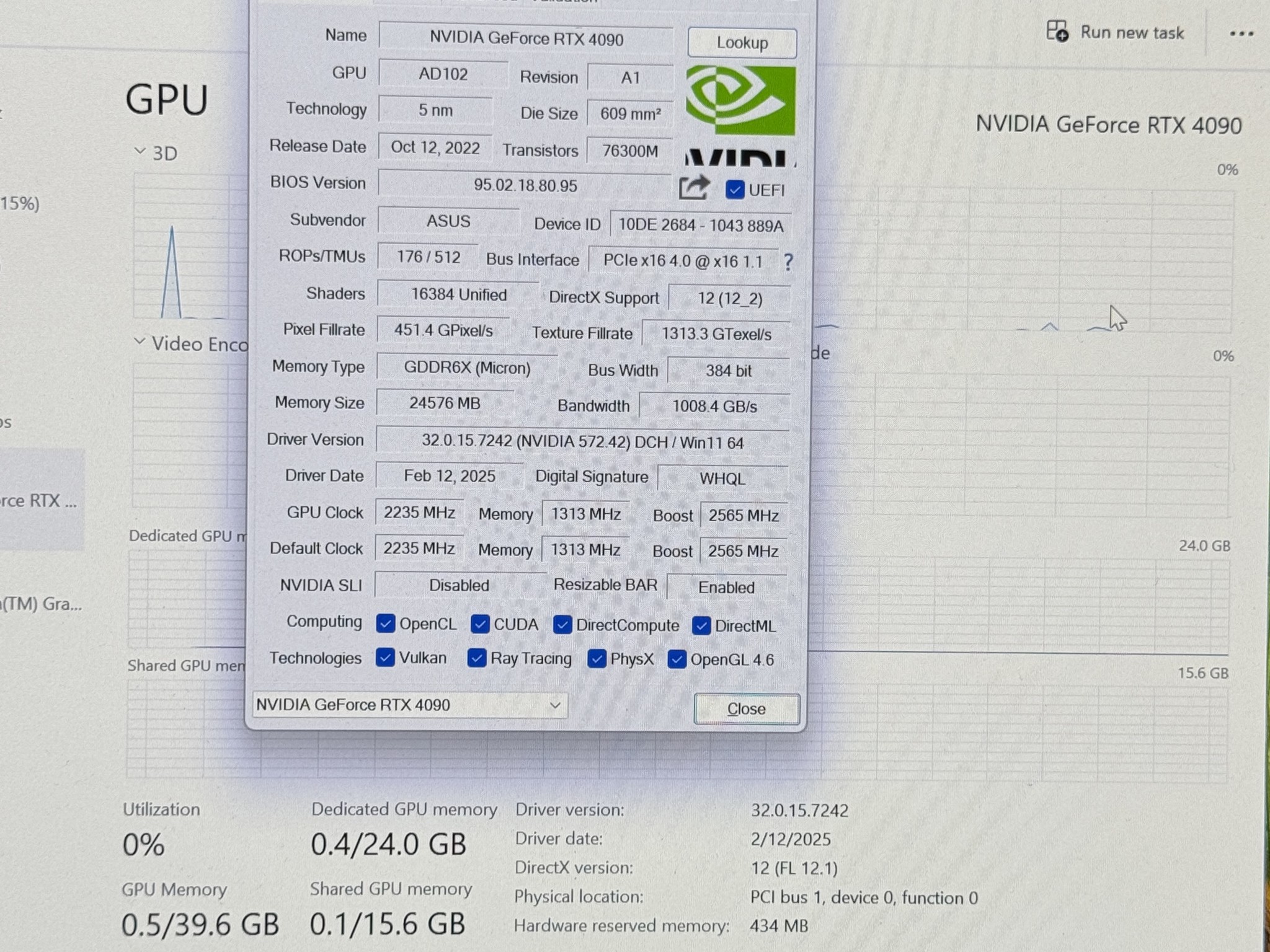The width and height of the screenshot is (1270, 952).
Task: Toggle the Ray Tracing checkbox
Action: pos(476,658)
